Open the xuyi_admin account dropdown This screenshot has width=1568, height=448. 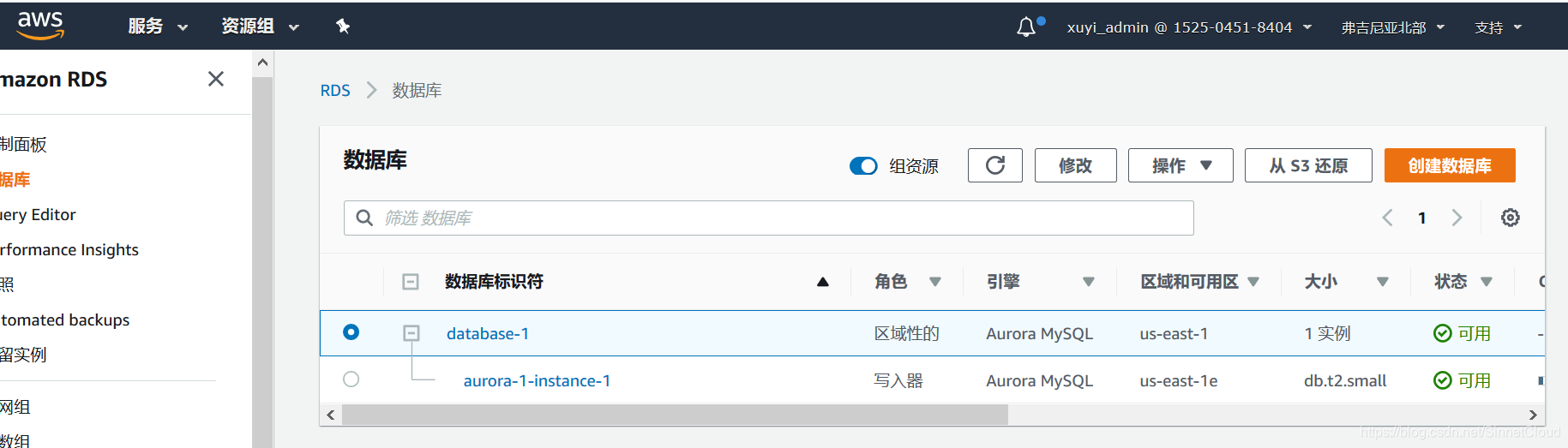click(x=1189, y=27)
